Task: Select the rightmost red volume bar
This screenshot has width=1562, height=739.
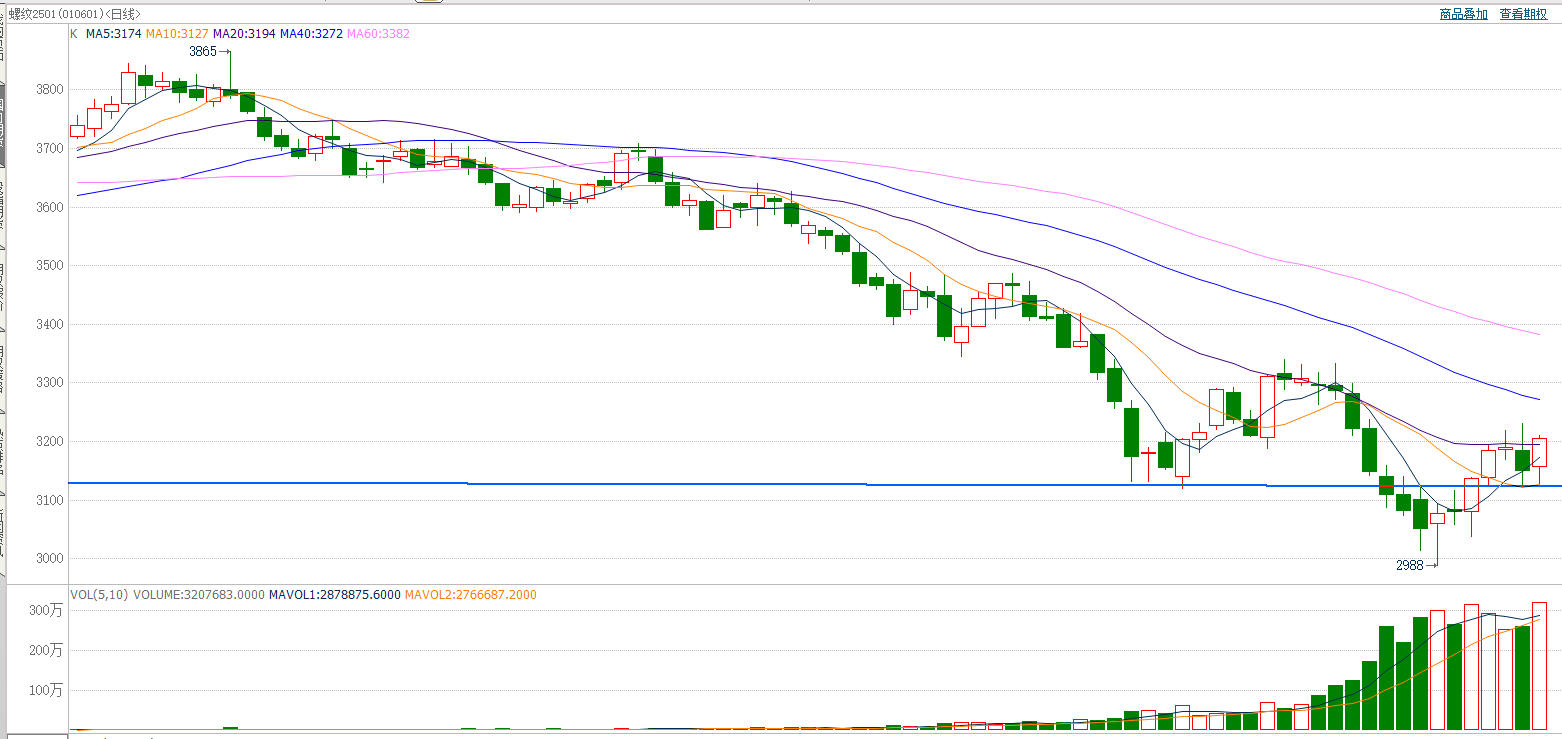Action: tap(1539, 666)
